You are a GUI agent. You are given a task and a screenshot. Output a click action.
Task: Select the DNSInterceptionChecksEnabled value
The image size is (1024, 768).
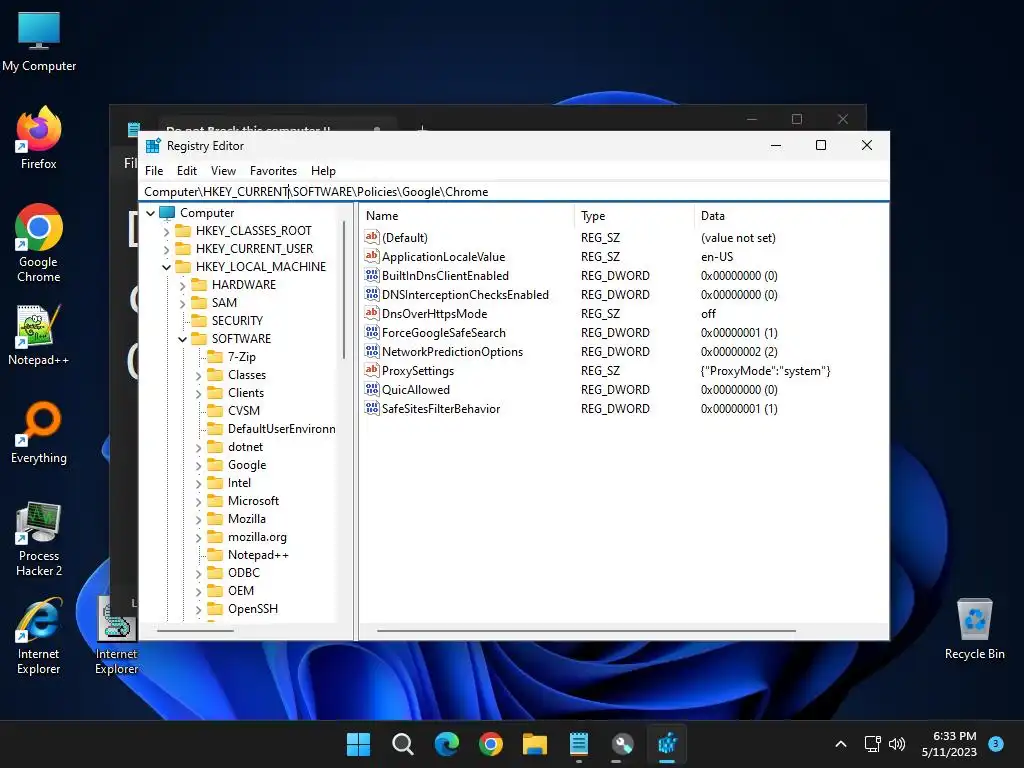tap(465, 295)
